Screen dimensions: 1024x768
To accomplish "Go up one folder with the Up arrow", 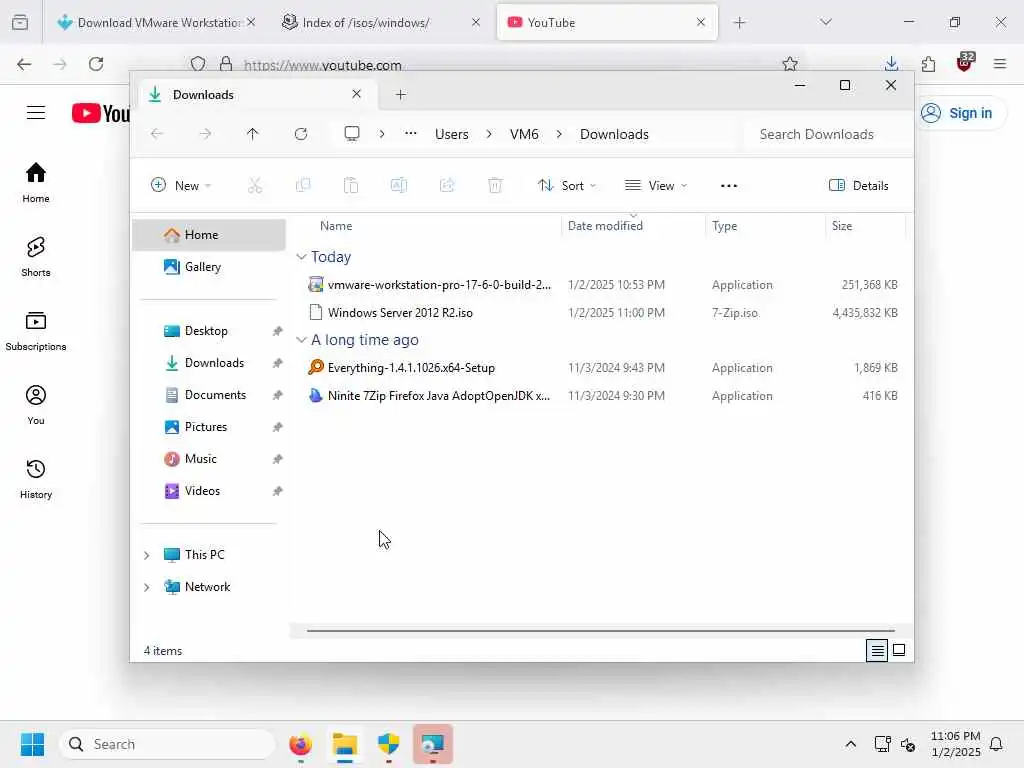I will (253, 134).
